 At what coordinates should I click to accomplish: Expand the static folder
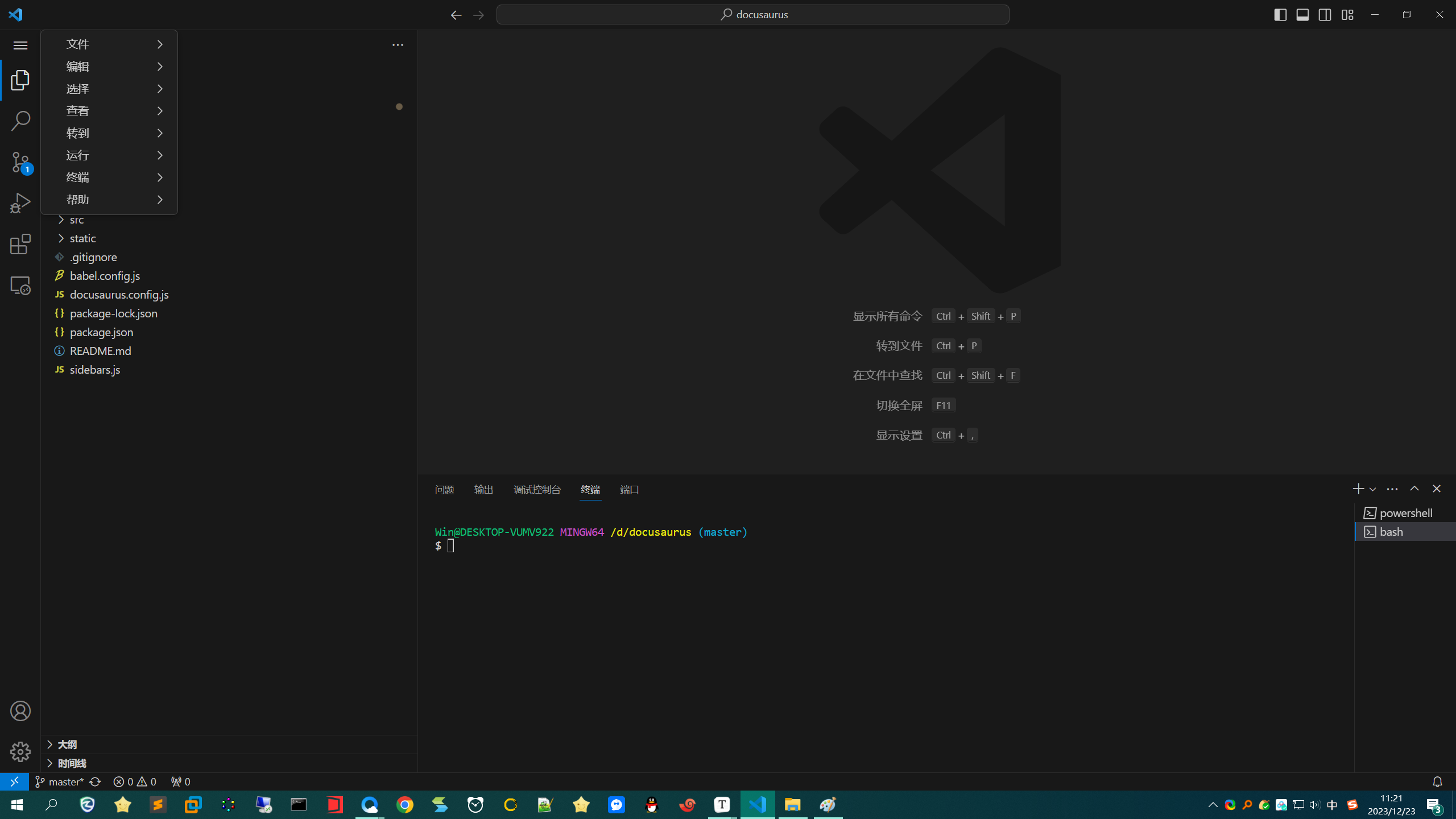click(x=229, y=238)
